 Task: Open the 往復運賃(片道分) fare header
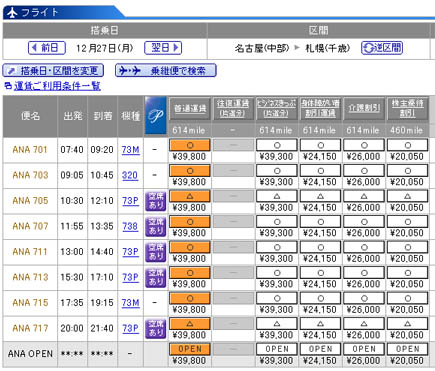233,109
